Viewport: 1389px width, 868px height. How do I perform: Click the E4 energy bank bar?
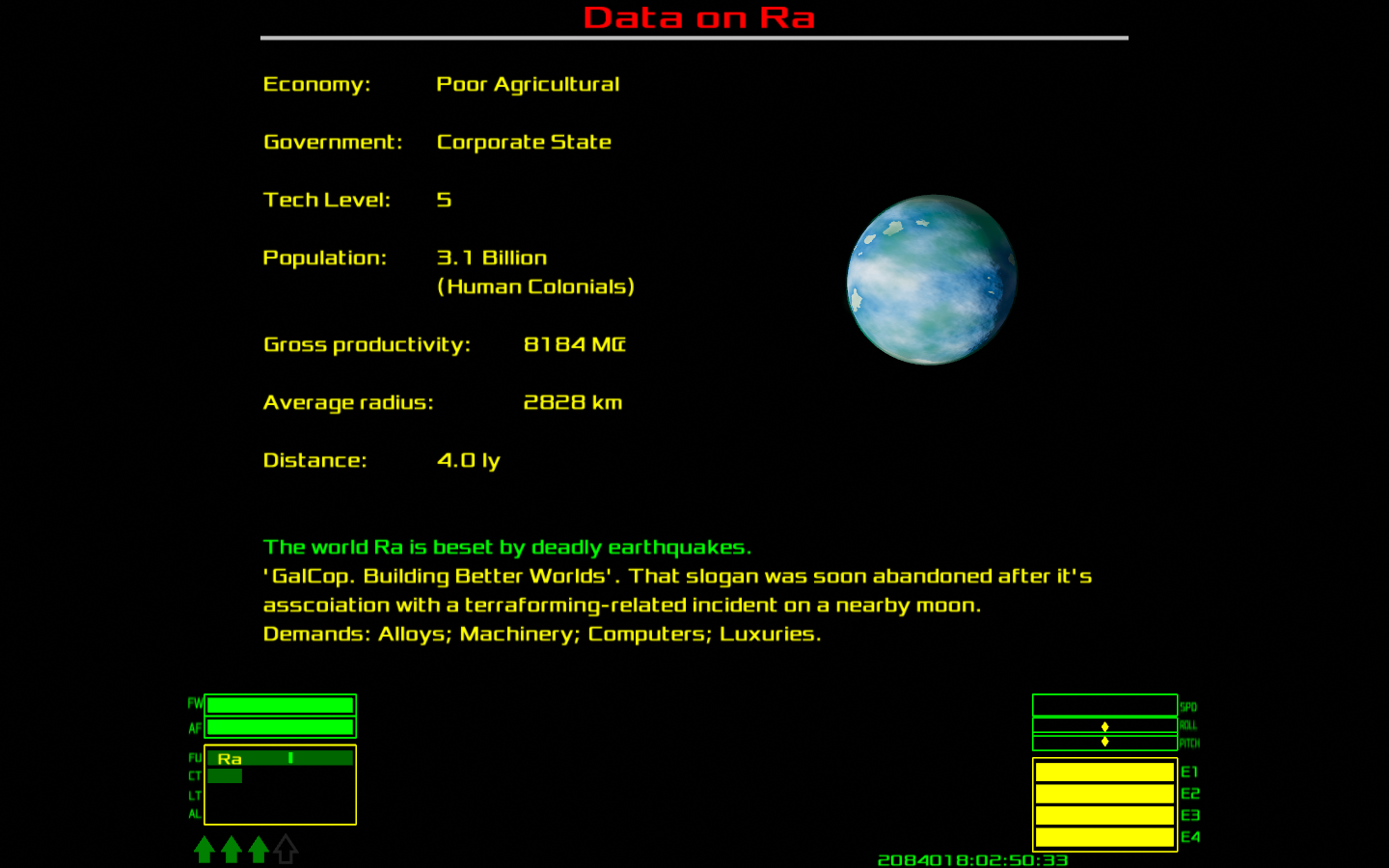[1104, 837]
